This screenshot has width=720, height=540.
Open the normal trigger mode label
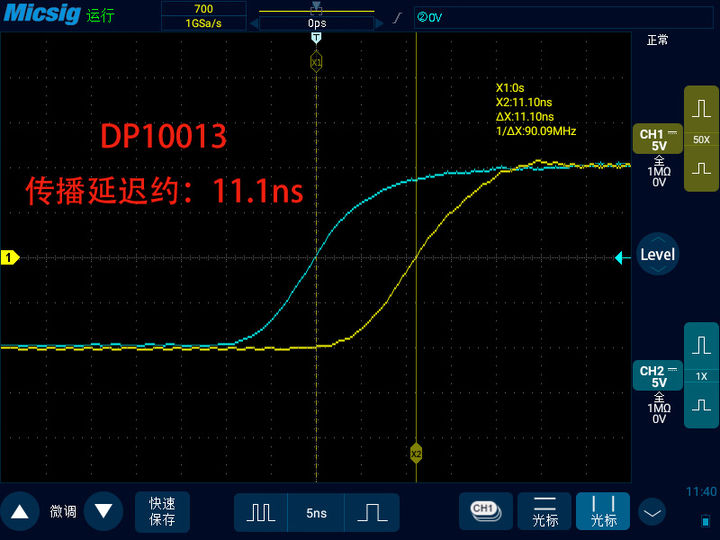click(x=657, y=40)
